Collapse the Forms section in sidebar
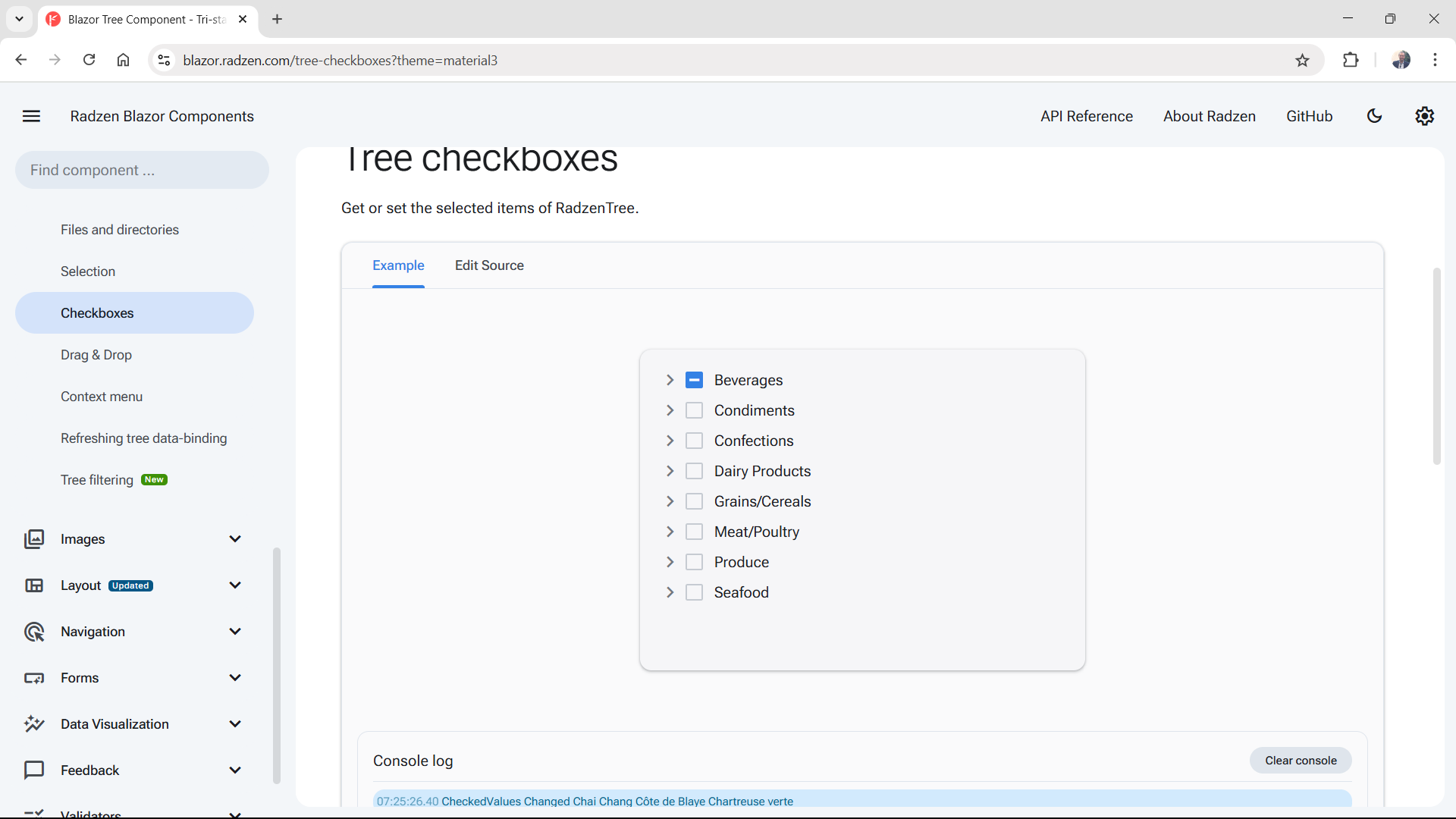Viewport: 1456px width, 819px height. (235, 677)
